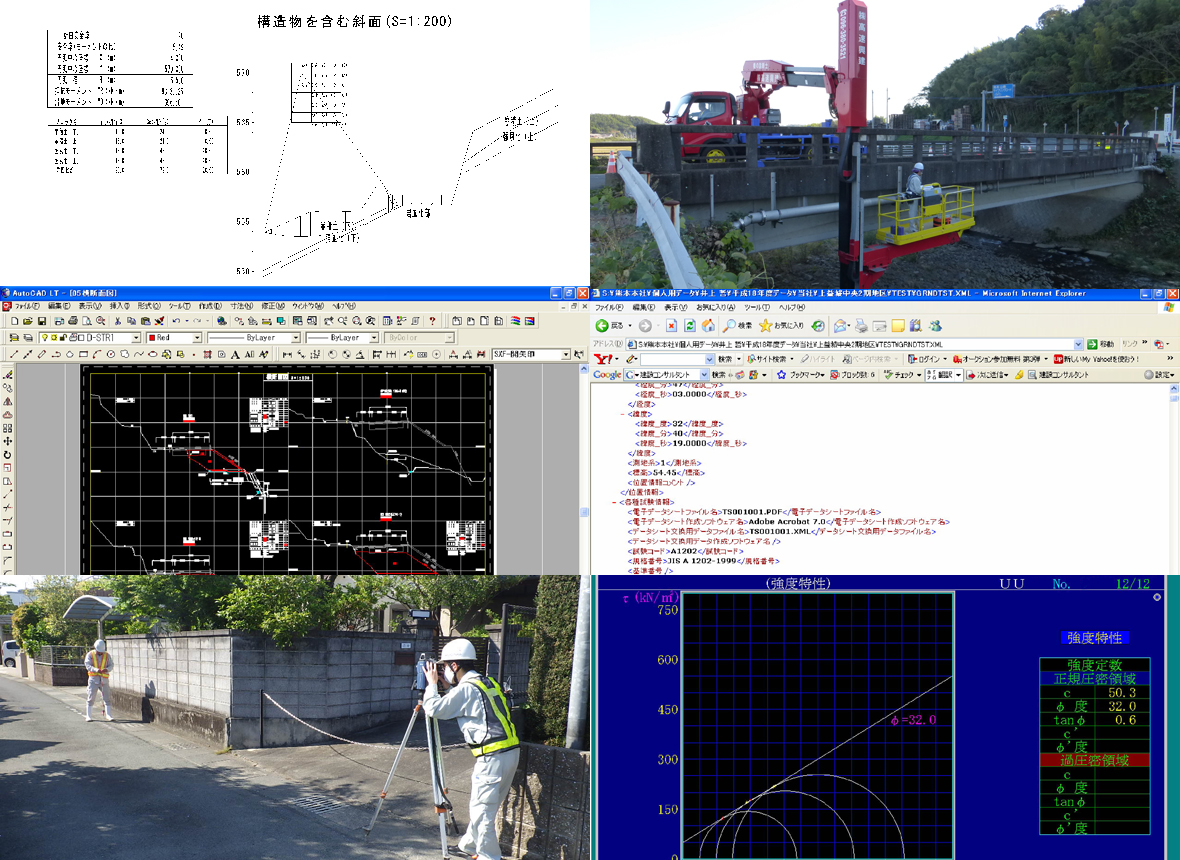This screenshot has height=860, width=1180.
Task: Open the Red color dropdown in AutoCAD
Action: click(x=197, y=338)
